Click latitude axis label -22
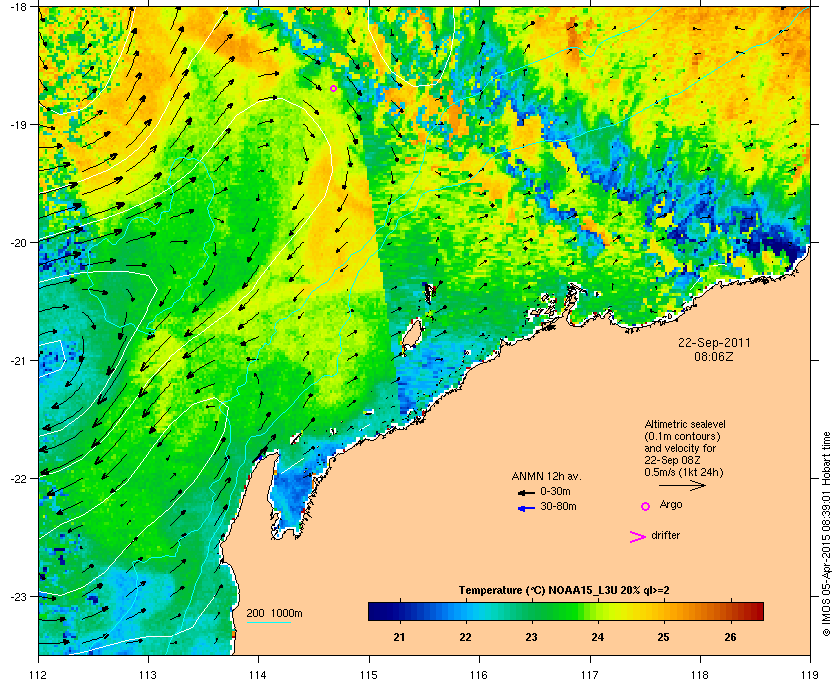Screen dimensions: 840x680 click(18, 479)
